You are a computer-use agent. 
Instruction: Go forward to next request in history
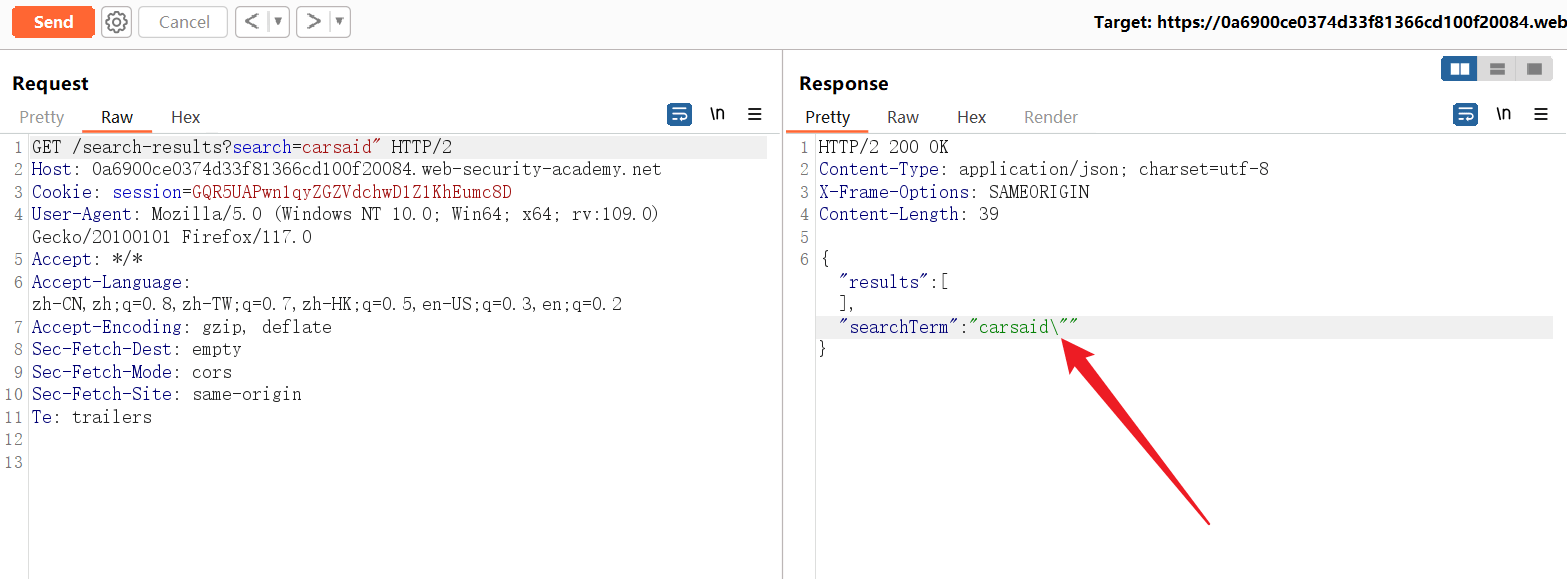coord(313,22)
